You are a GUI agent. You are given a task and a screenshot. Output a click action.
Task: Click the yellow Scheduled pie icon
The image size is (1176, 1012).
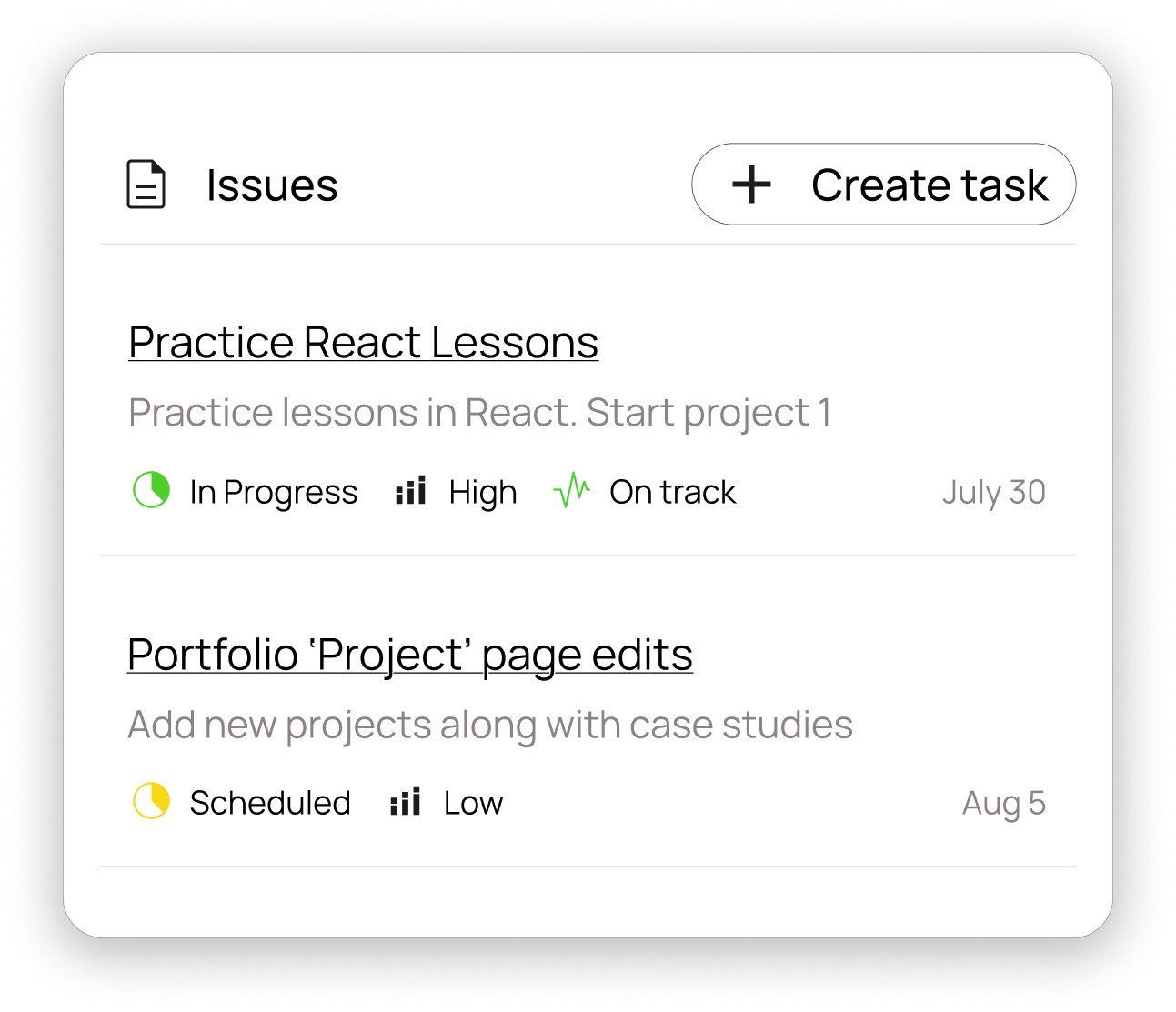(x=151, y=801)
